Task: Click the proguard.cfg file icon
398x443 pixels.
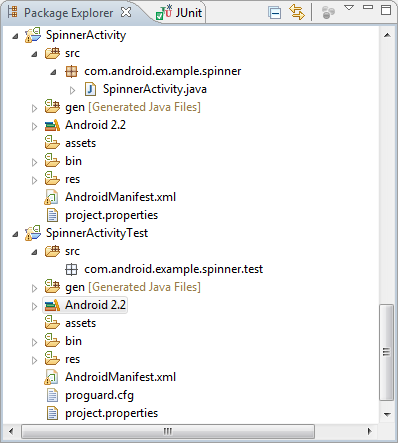Action: (x=52, y=395)
